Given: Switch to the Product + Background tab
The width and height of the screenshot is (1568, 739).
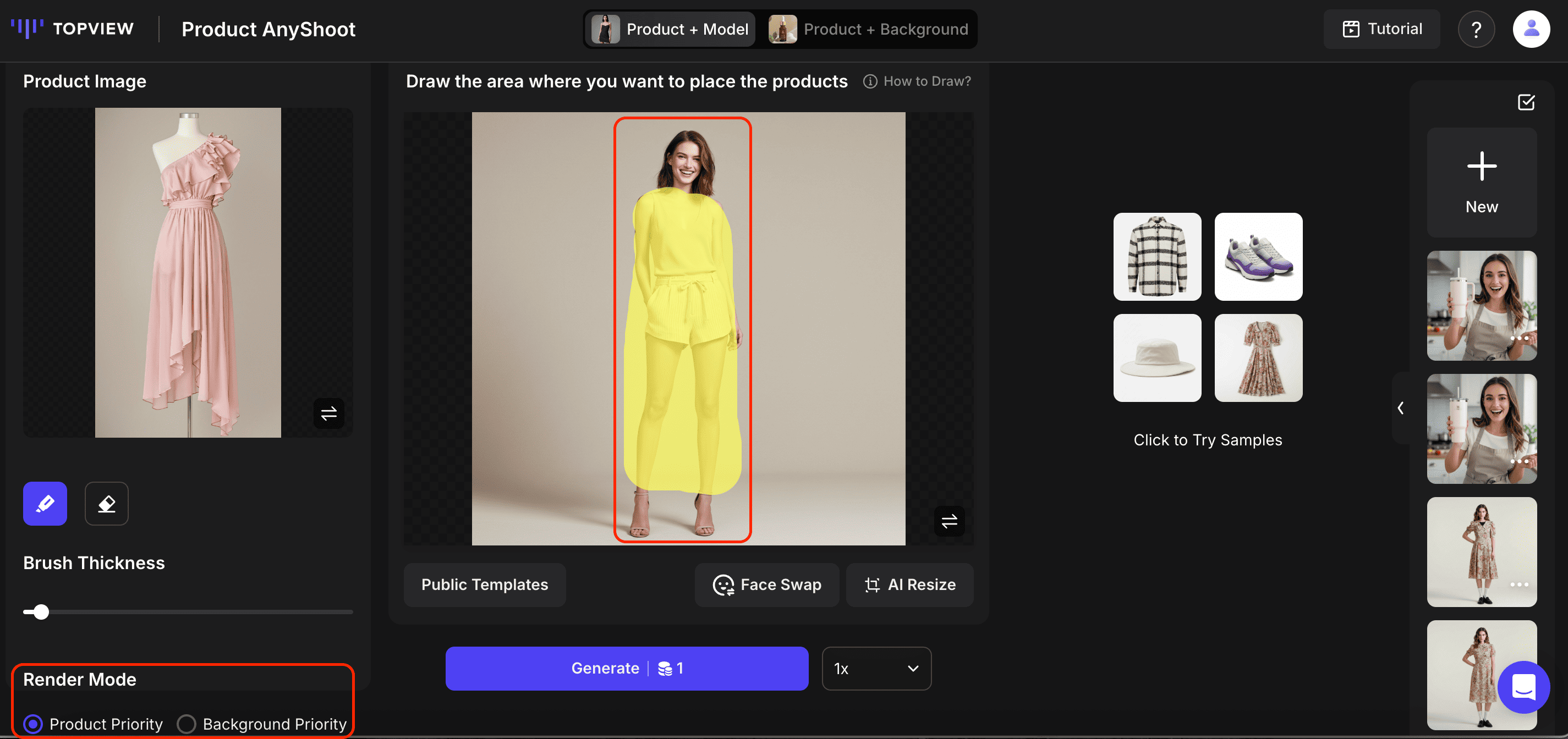Looking at the screenshot, I should tap(869, 29).
